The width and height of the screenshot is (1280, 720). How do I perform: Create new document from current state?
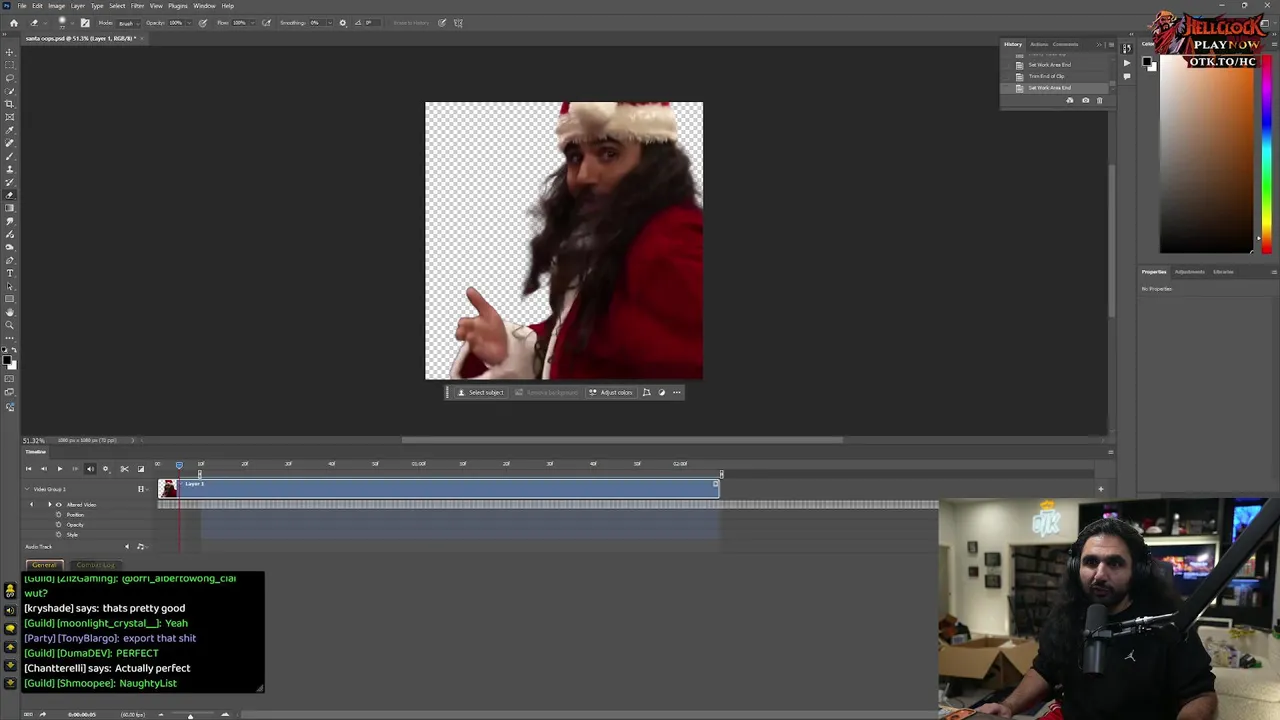(1070, 100)
